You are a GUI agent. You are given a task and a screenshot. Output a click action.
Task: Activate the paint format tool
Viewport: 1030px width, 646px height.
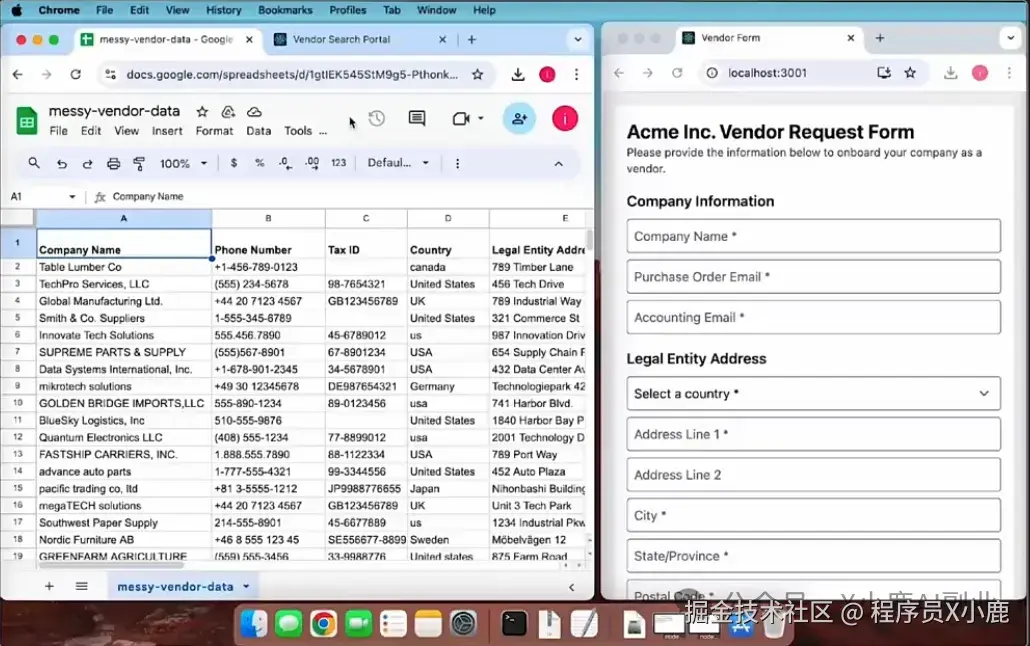(x=139, y=163)
